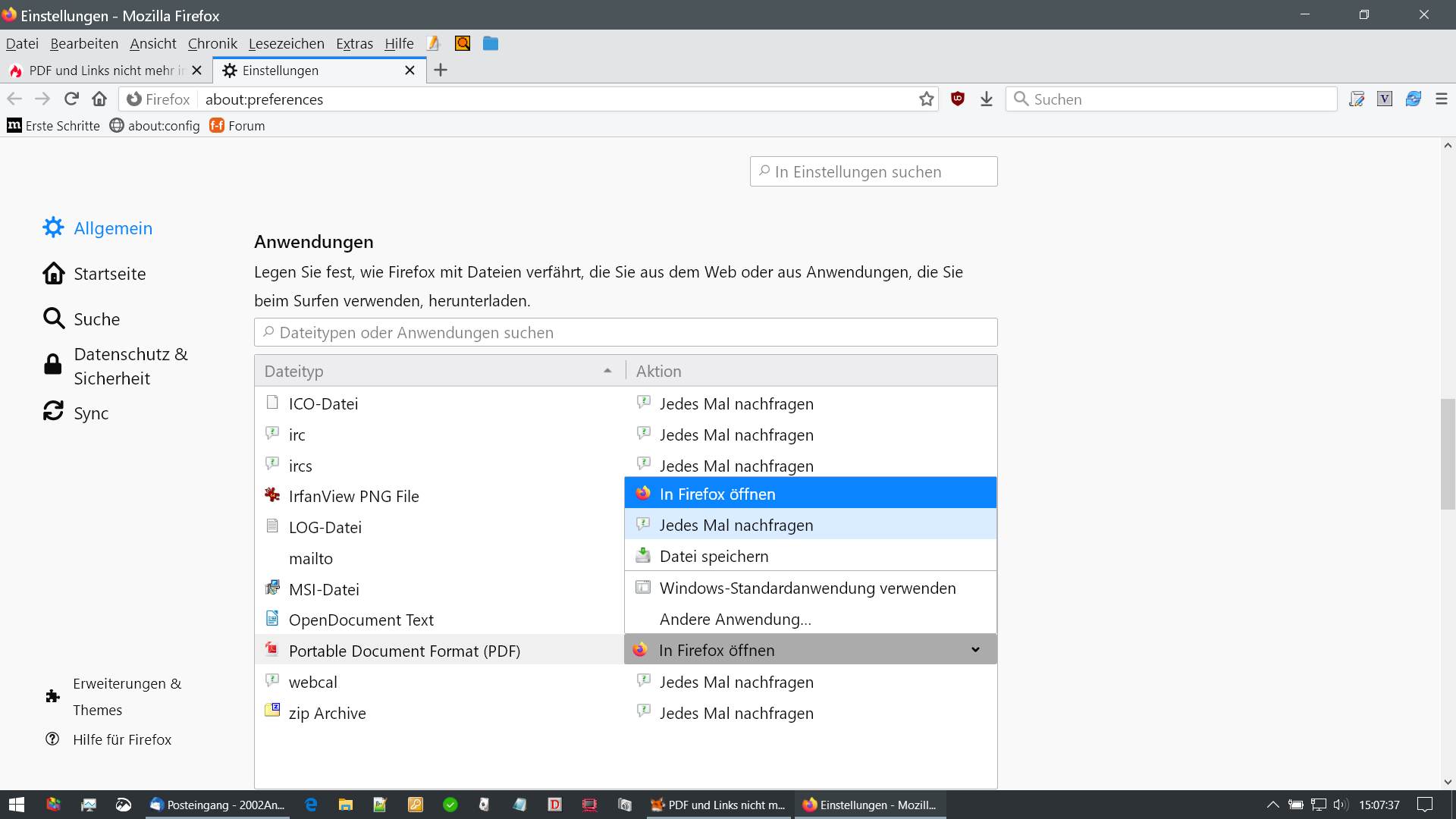This screenshot has width=1456, height=819.
Task: Open Hilfe für Firefox link
Action: click(122, 739)
